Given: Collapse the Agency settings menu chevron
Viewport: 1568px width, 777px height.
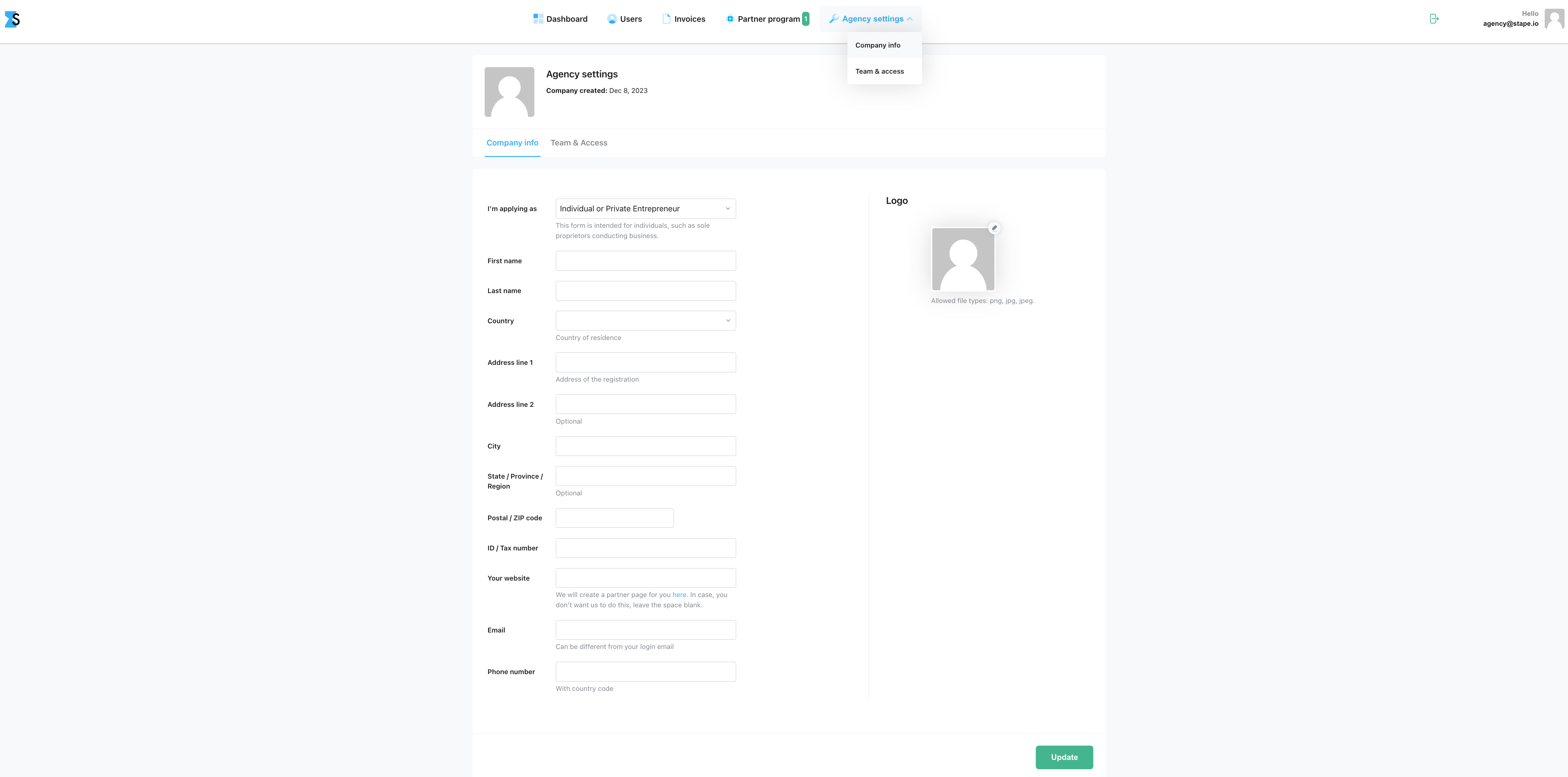Looking at the screenshot, I should [x=910, y=19].
